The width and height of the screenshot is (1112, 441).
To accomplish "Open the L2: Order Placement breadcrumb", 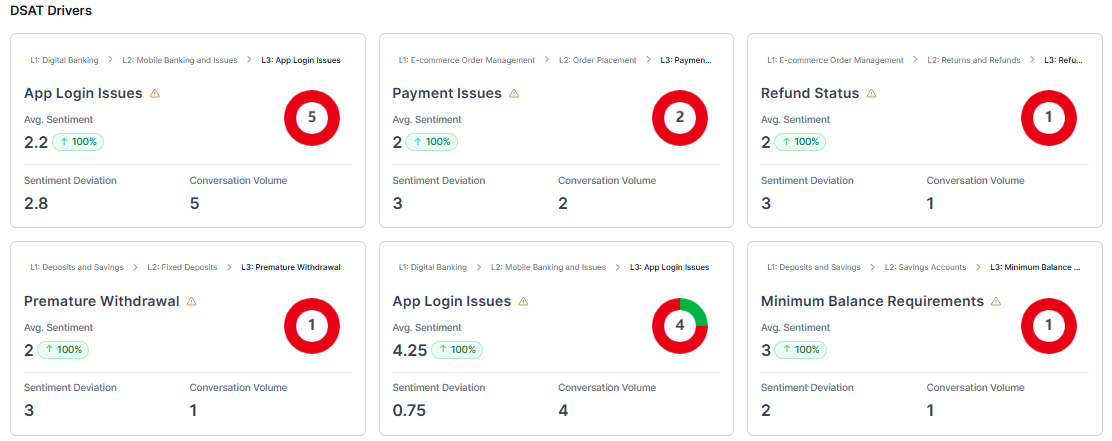I will pos(597,60).
